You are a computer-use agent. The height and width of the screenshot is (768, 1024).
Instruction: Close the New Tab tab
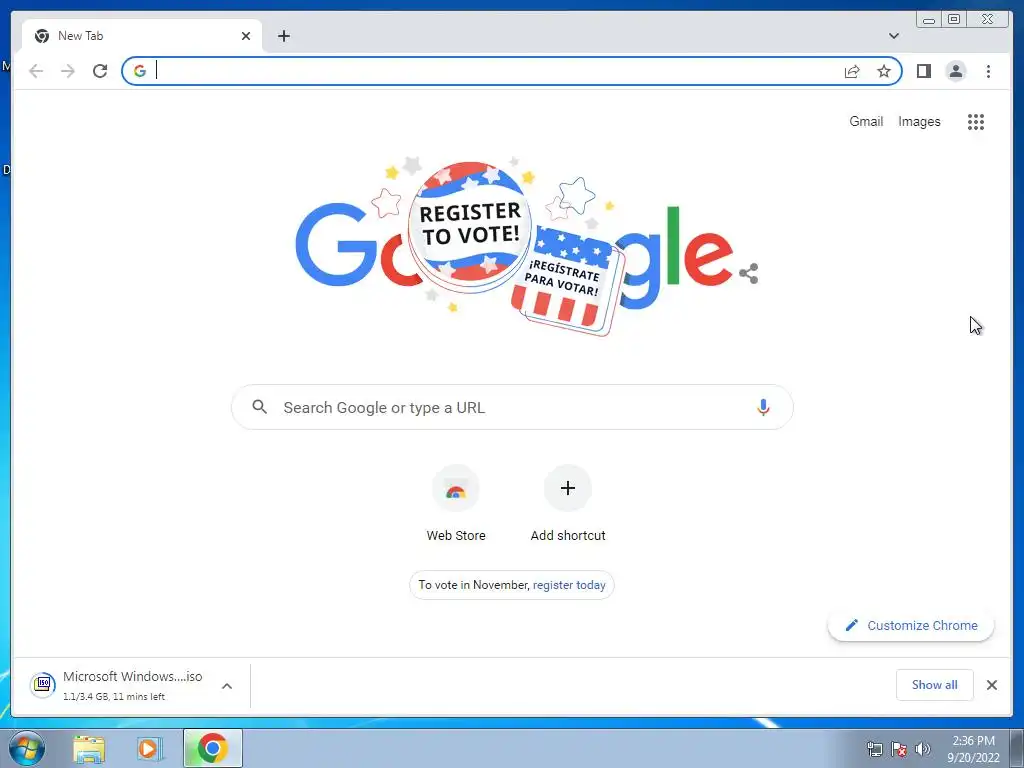[246, 36]
